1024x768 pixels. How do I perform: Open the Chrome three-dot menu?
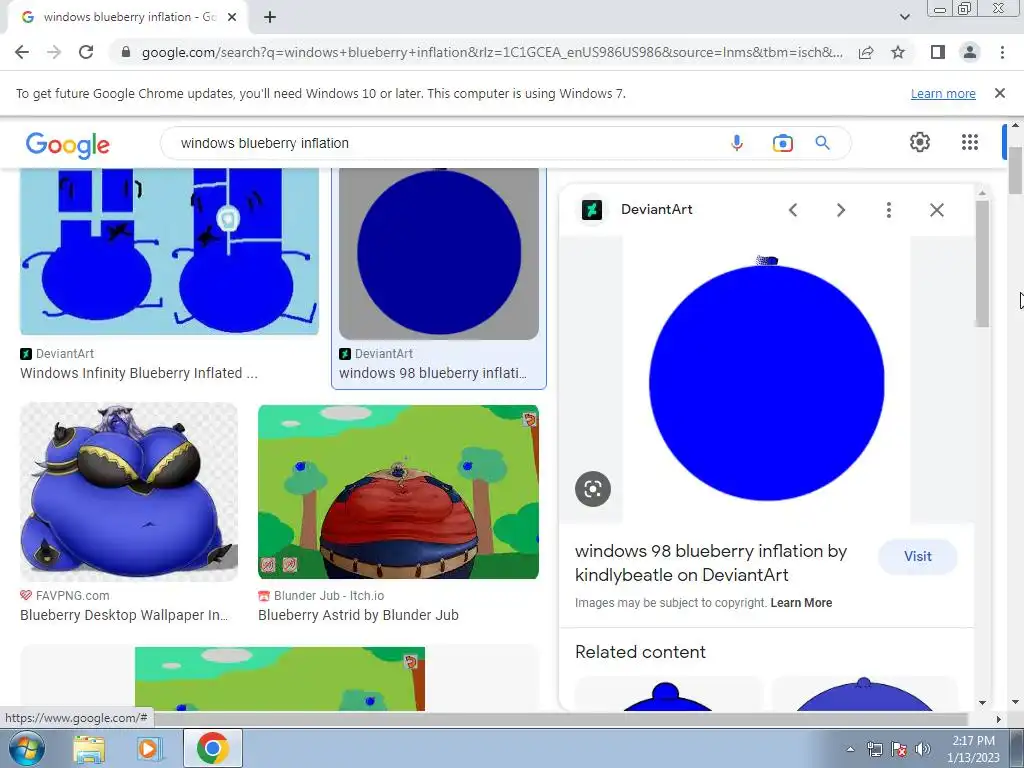(1002, 52)
